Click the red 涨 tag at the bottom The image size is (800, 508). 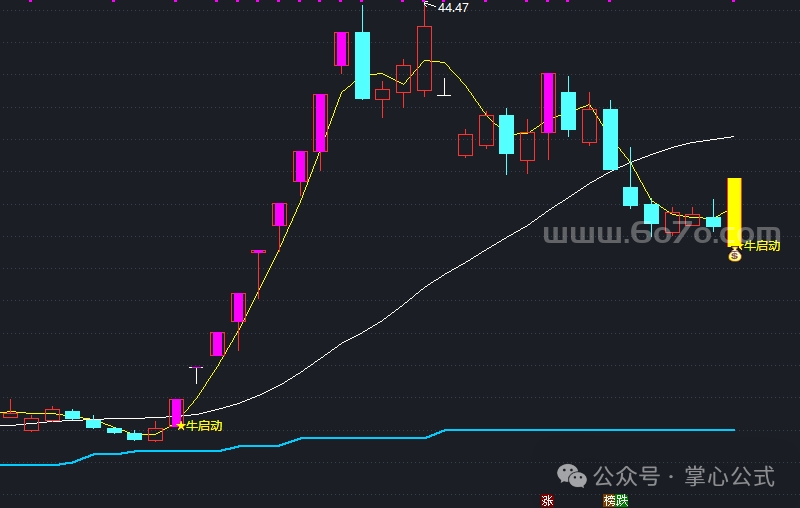547,500
